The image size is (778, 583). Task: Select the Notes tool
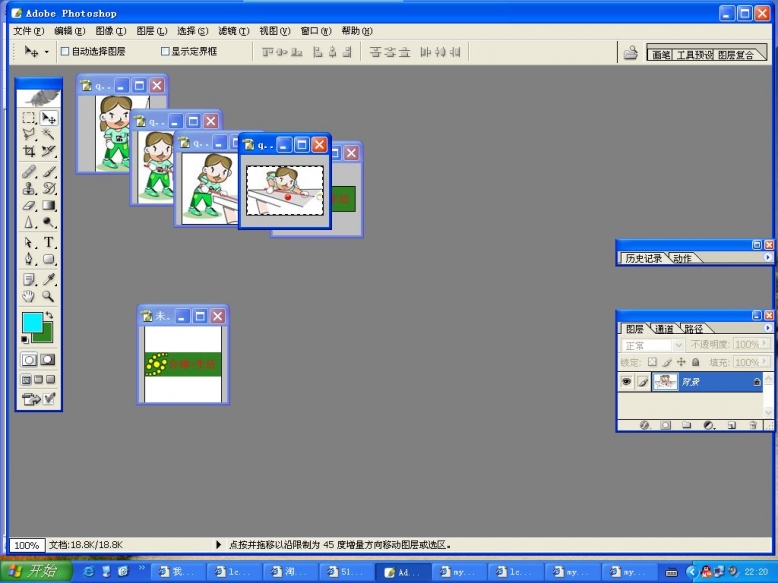point(29,280)
